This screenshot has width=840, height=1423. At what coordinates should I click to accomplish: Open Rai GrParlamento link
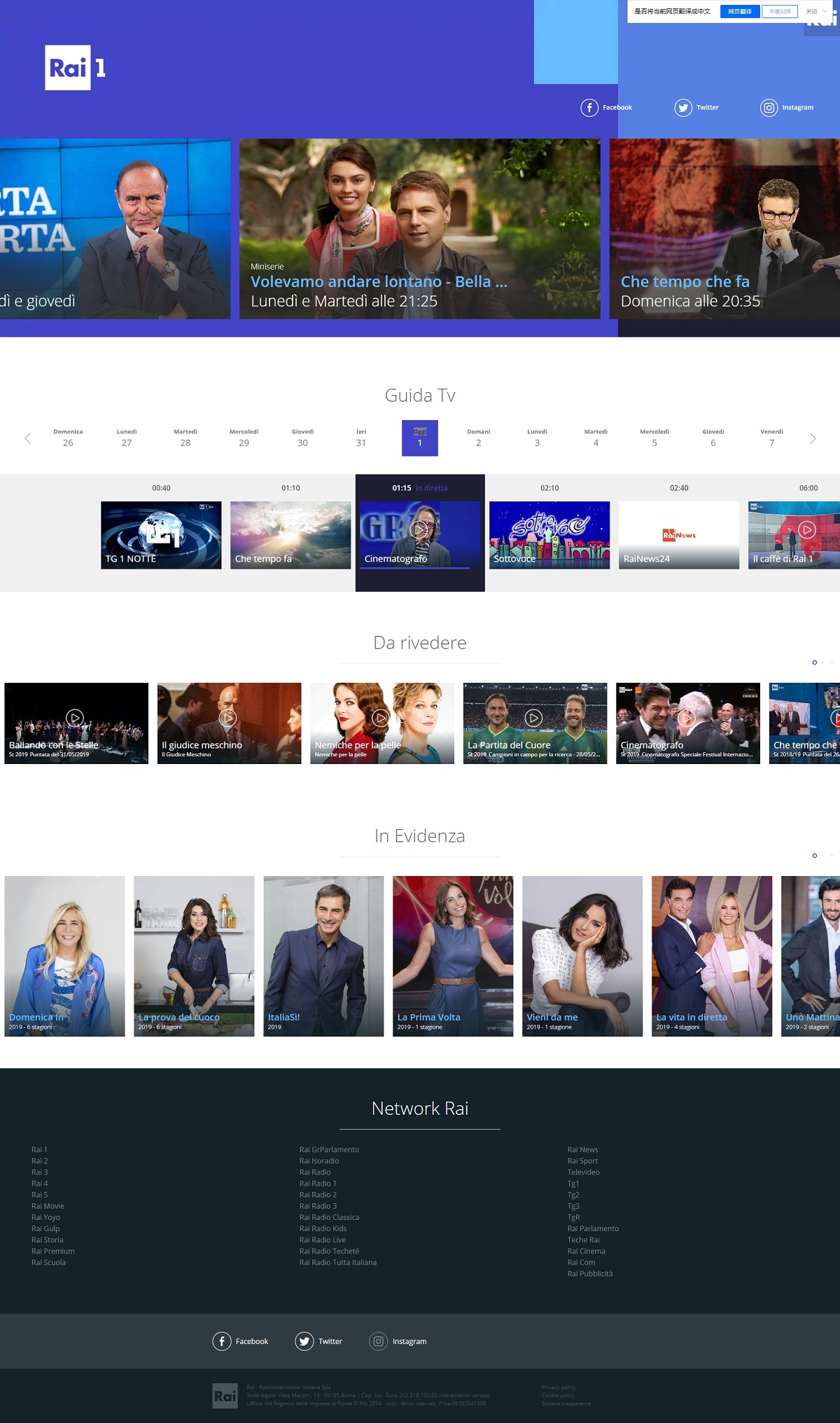tap(329, 1150)
